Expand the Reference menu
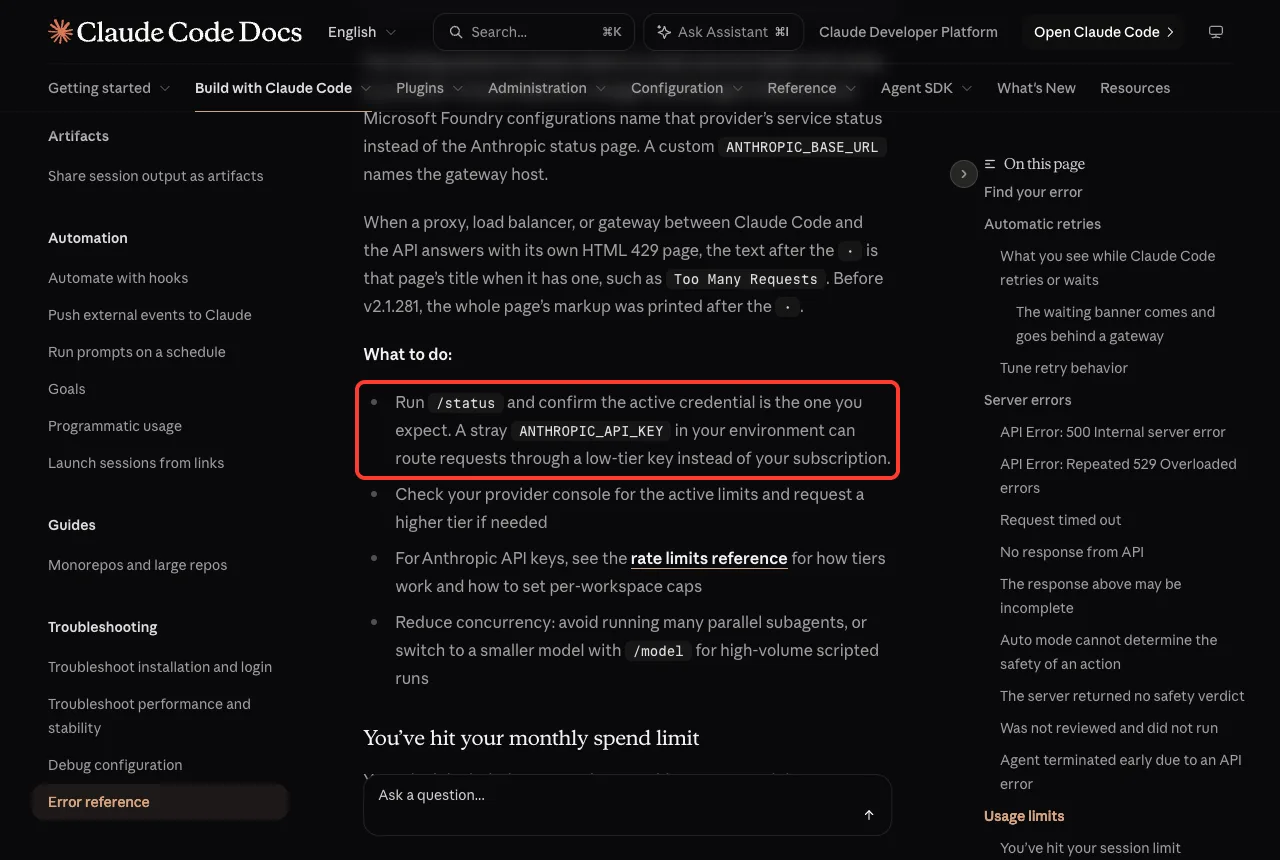This screenshot has width=1280, height=860. [812, 88]
